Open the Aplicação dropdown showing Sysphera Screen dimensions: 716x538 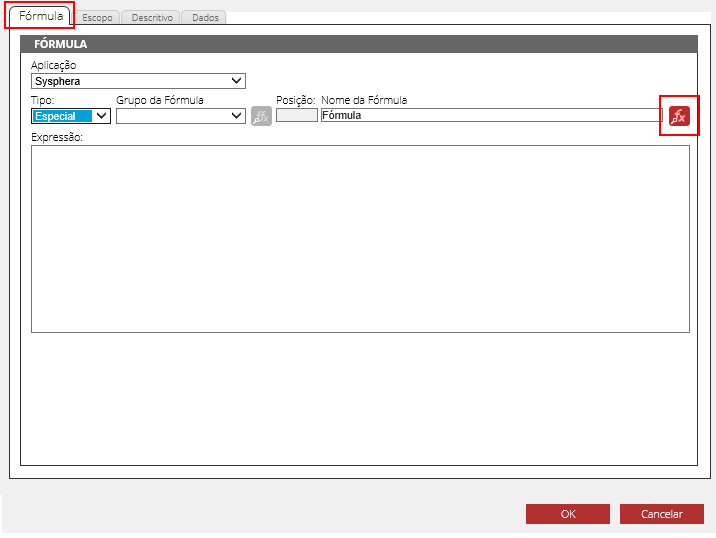[x=138, y=81]
